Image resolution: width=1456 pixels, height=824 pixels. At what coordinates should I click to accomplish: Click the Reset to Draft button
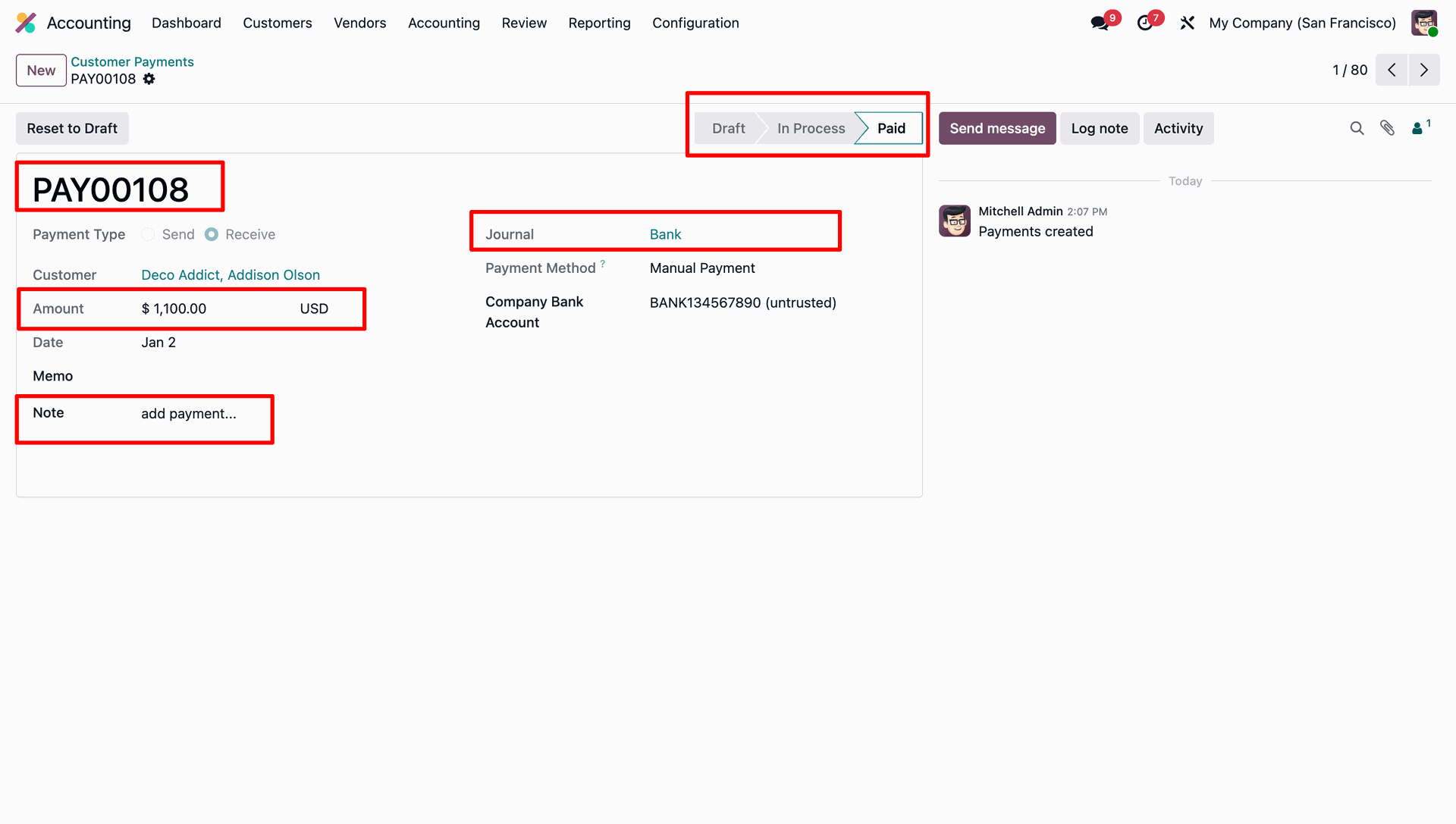72,128
